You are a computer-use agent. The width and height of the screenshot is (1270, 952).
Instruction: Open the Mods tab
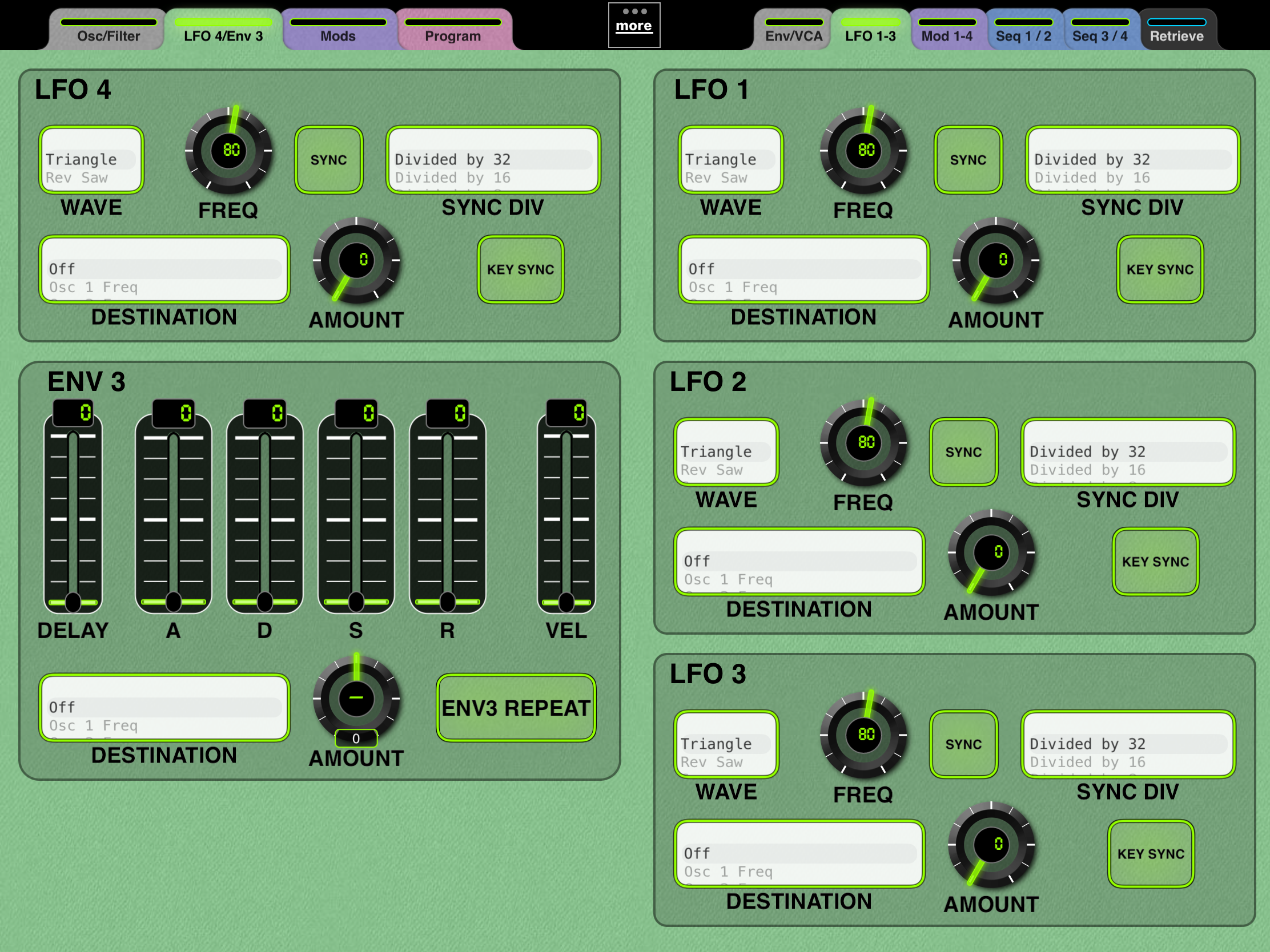point(337,30)
